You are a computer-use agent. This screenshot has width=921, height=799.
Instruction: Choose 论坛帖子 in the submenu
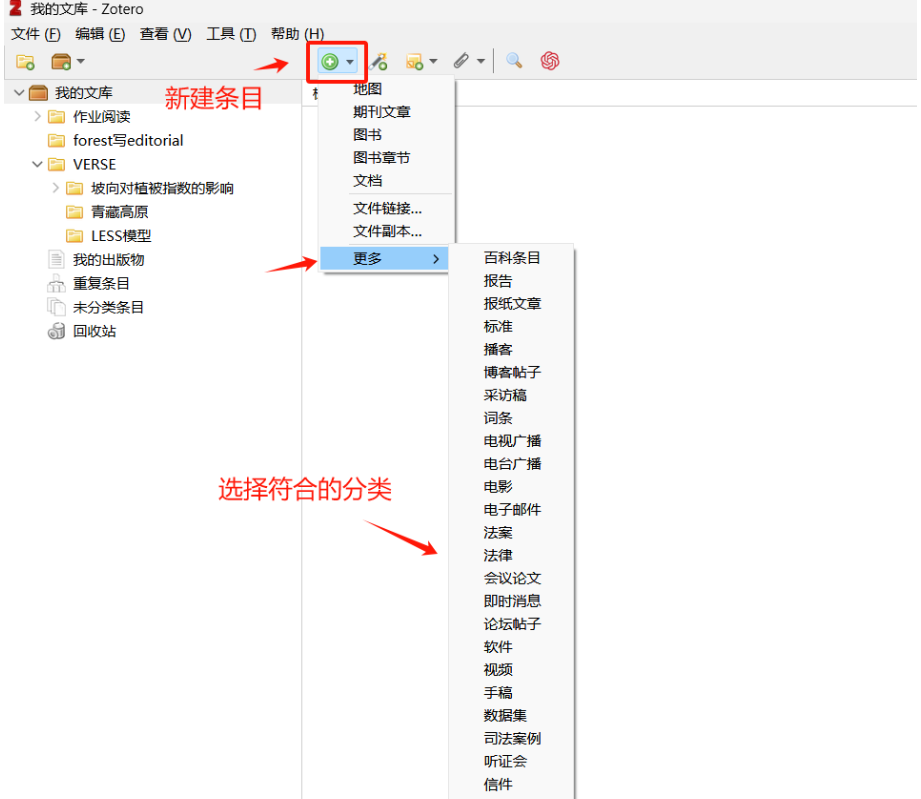pos(512,625)
